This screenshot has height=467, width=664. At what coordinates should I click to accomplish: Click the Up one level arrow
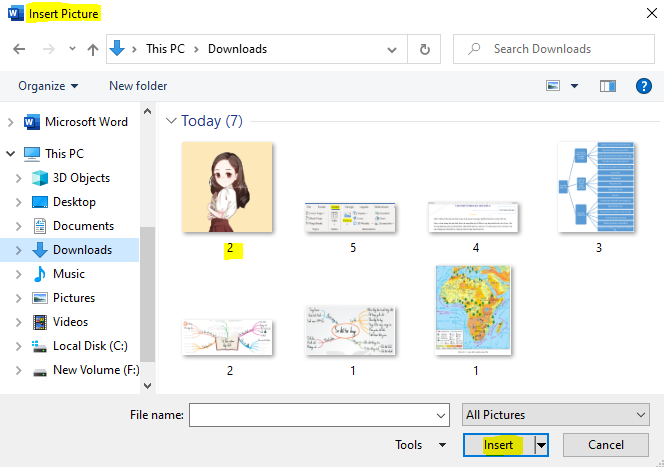[x=93, y=49]
